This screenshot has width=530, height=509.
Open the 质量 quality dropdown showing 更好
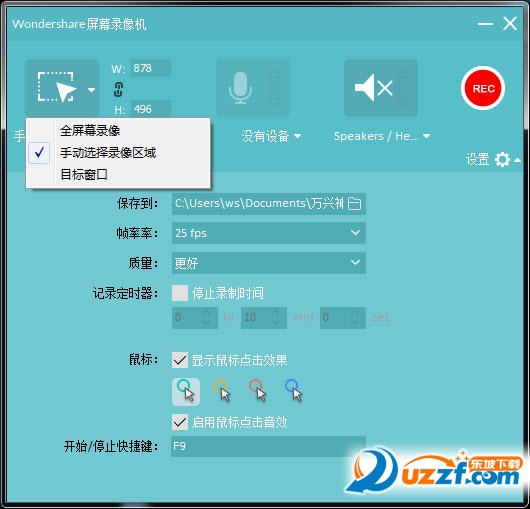(269, 263)
